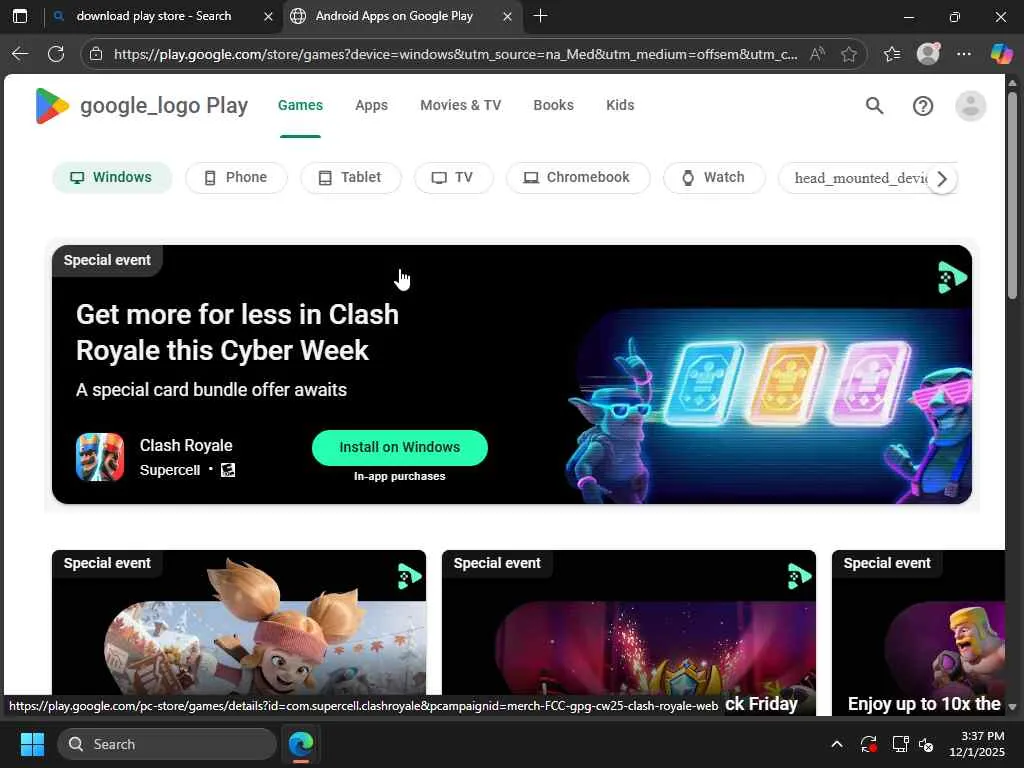This screenshot has height=768, width=1024.
Task: Click the Supercell developer name
Action: 170,470
